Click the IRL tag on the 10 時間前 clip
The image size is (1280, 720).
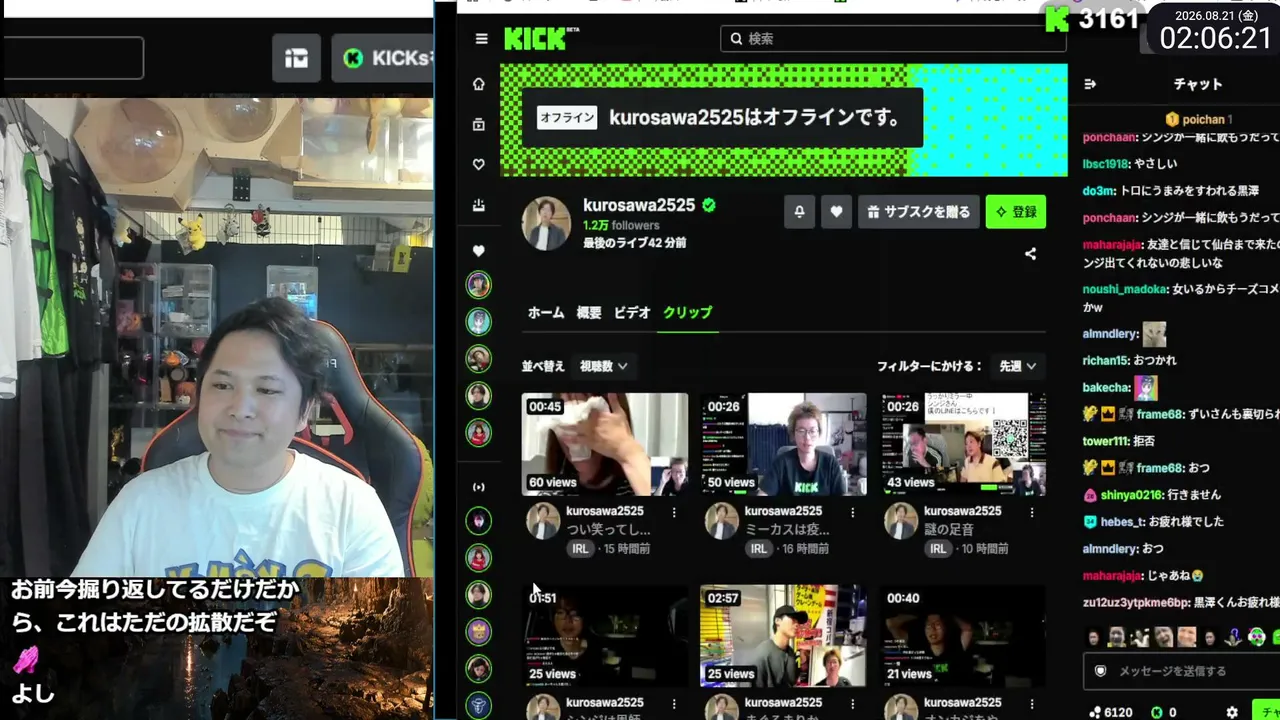[937, 549]
